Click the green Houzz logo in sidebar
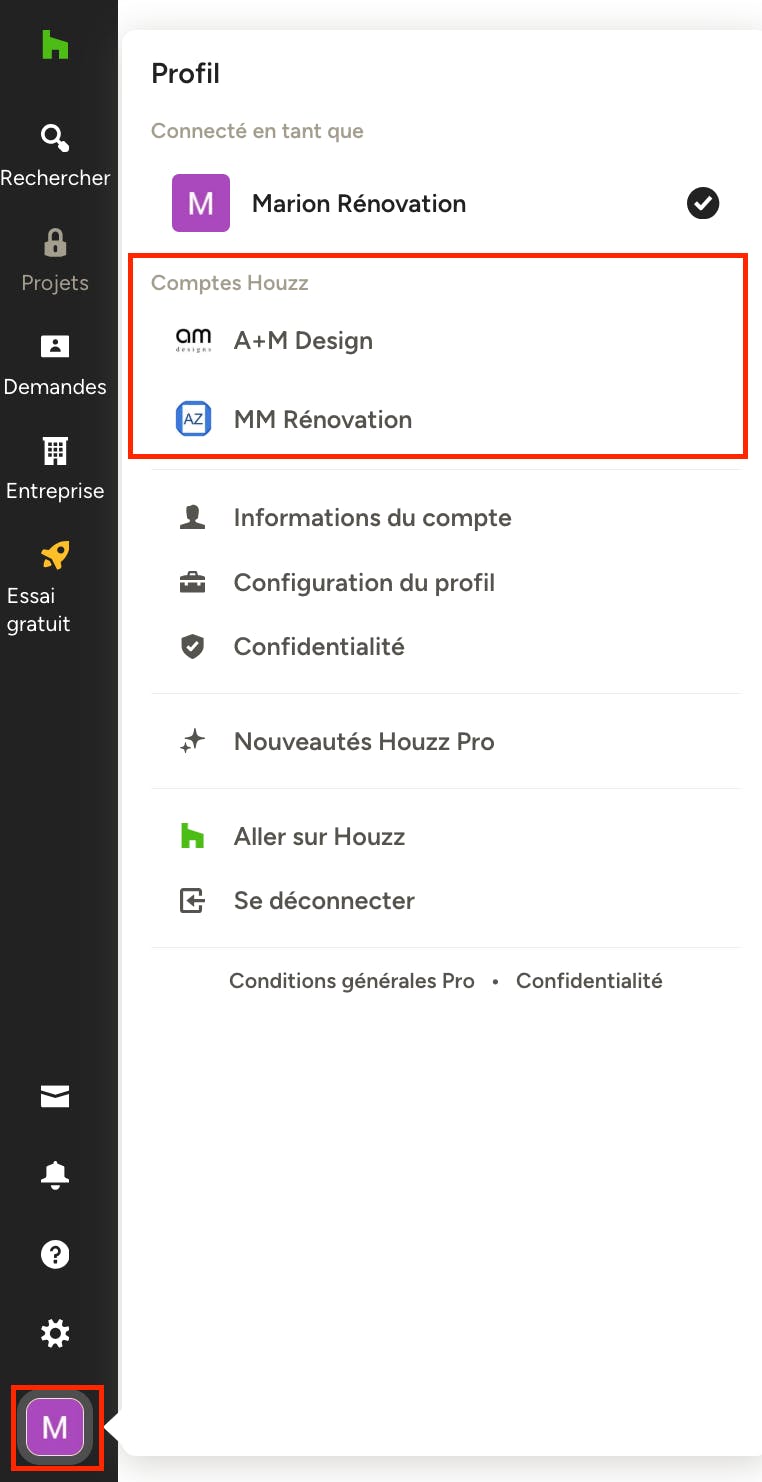The width and height of the screenshot is (762, 1482). (x=55, y=45)
